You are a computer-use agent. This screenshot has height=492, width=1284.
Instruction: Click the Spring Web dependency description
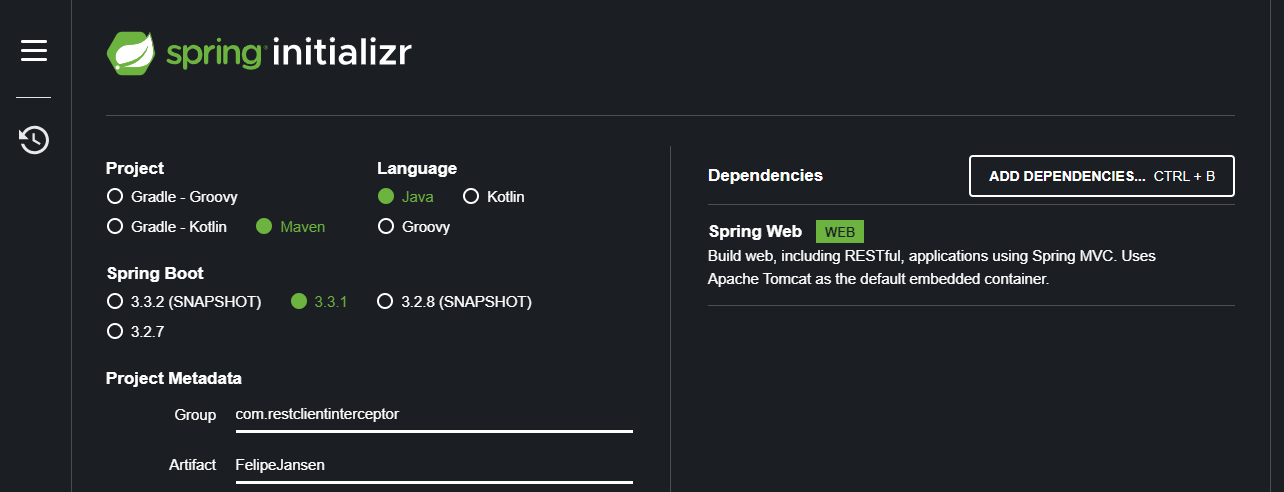[930, 268]
